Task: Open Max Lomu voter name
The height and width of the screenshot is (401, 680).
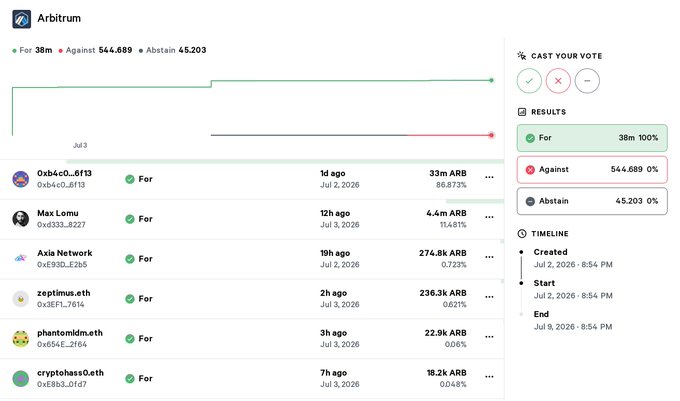Action: coord(58,213)
